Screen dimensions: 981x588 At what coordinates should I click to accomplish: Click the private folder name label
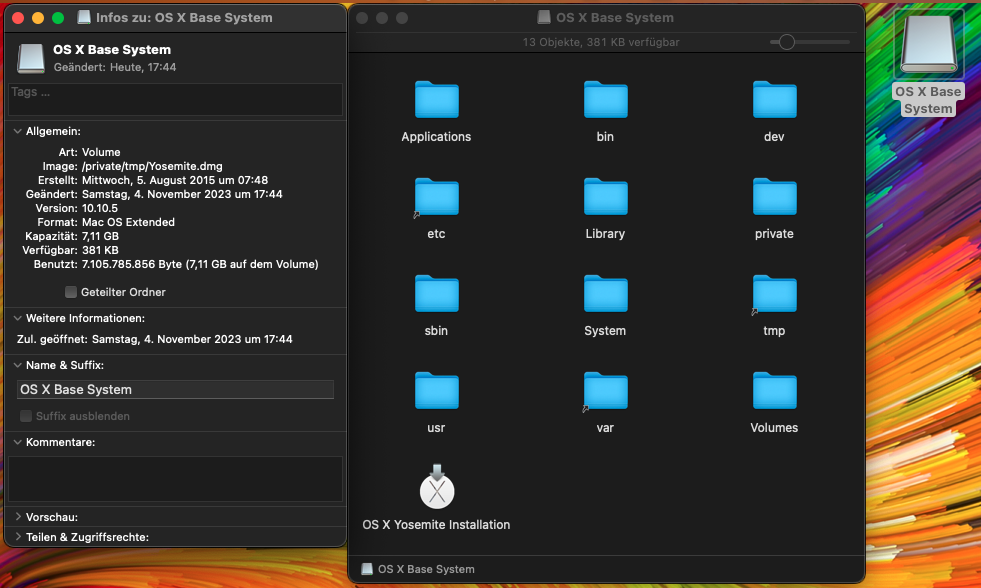click(x=774, y=233)
